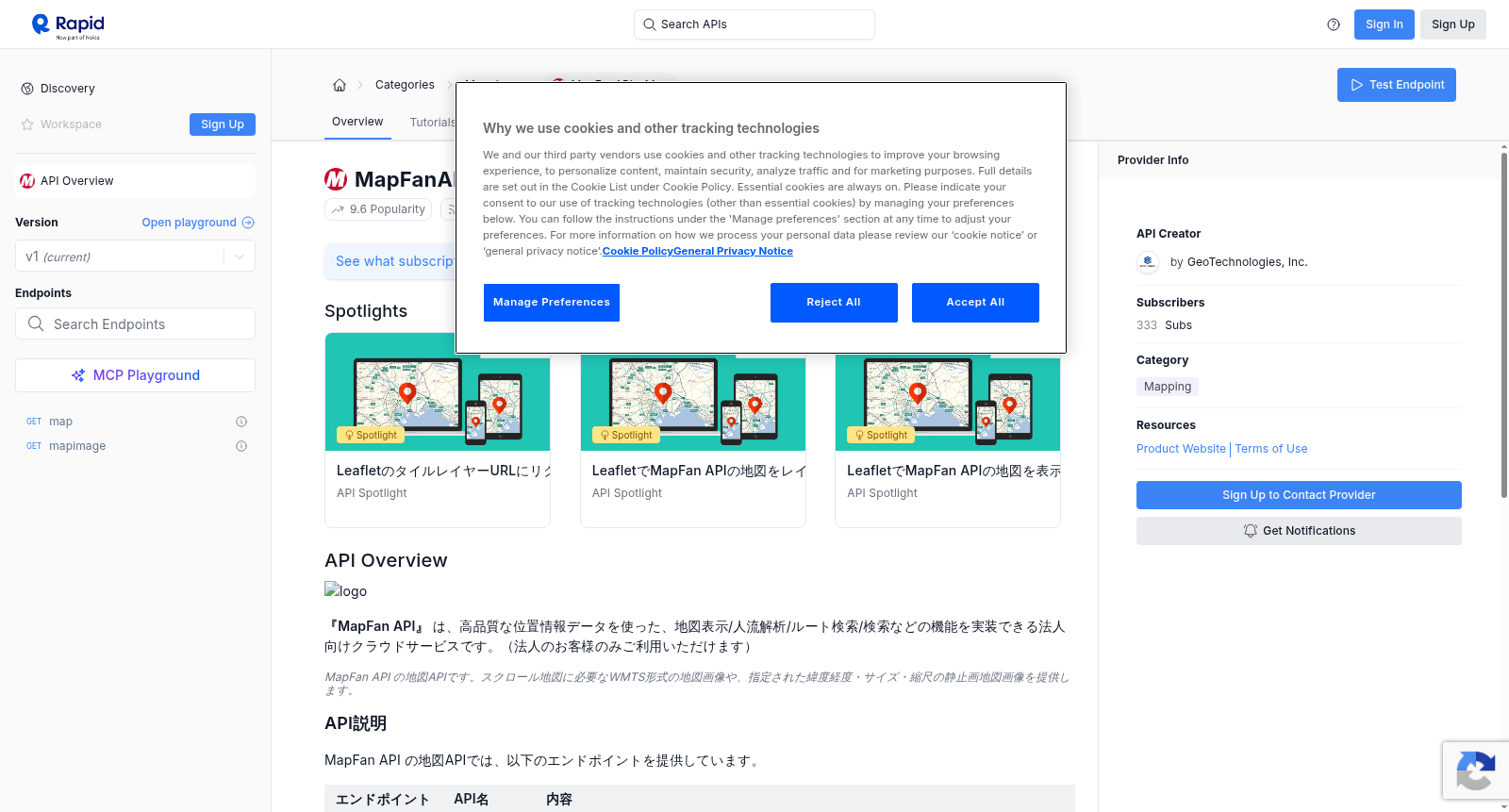Go to the home breadcrumb icon
The width and height of the screenshot is (1509, 812).
(x=340, y=85)
